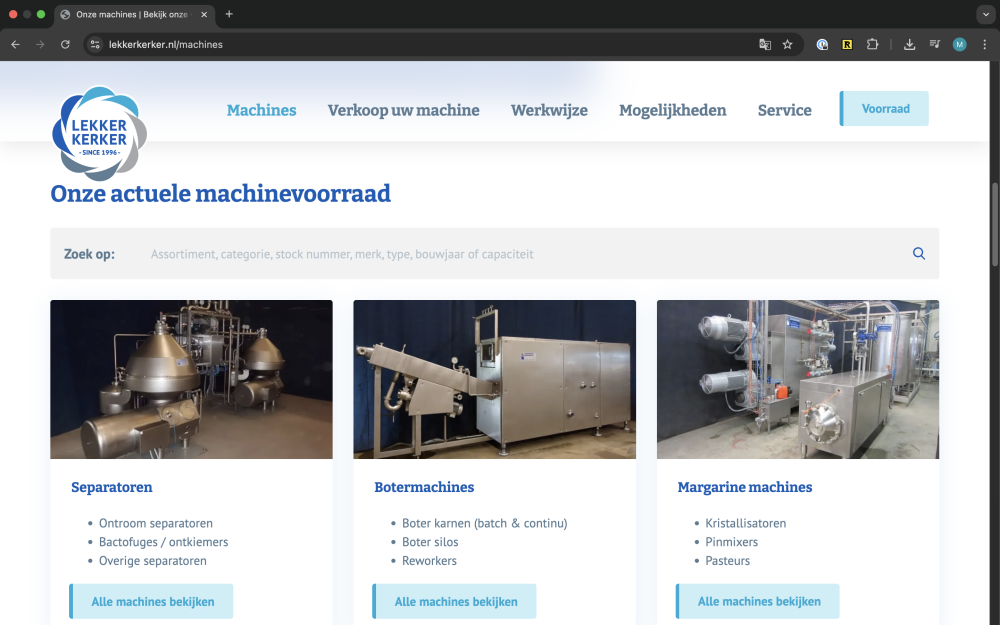The height and width of the screenshot is (625, 1000).
Task: Click the Zoek op search input field
Action: click(x=520, y=254)
